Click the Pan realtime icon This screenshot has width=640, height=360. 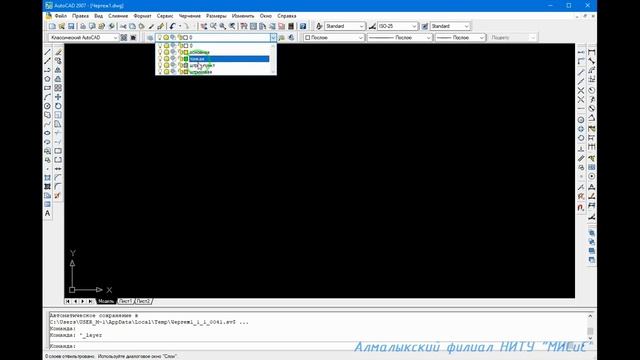coord(204,26)
